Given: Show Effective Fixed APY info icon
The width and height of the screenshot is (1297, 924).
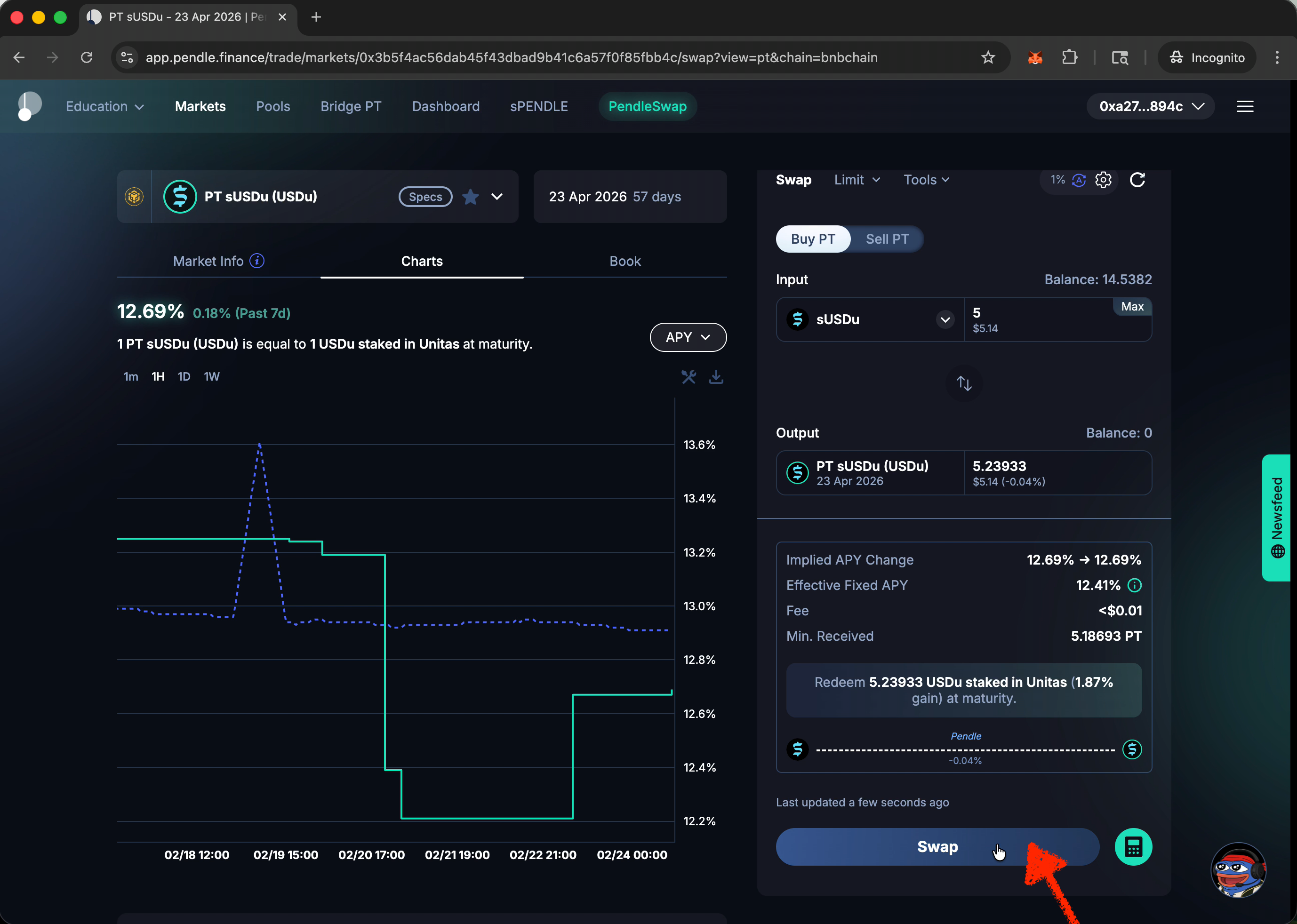Looking at the screenshot, I should click(x=1134, y=585).
